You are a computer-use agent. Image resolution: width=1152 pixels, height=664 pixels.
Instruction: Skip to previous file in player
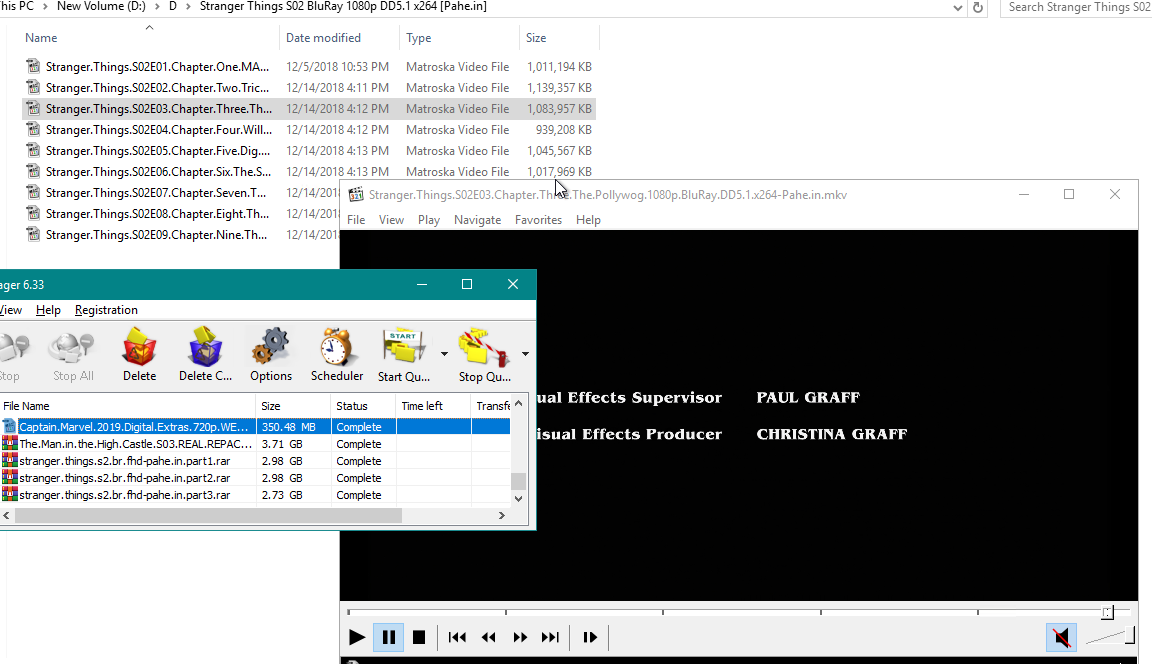(457, 638)
